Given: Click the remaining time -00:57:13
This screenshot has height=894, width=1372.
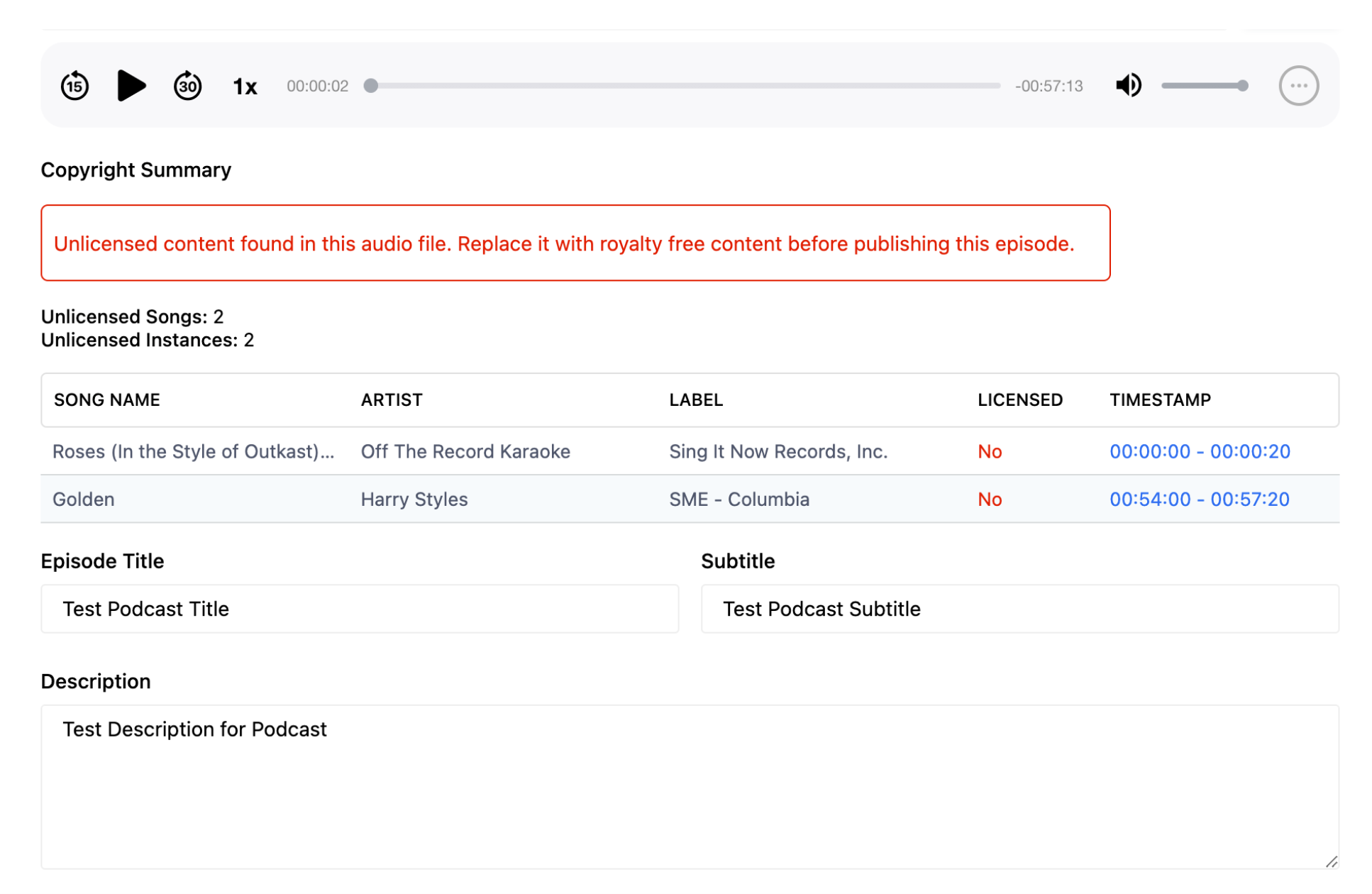Looking at the screenshot, I should tap(1049, 86).
